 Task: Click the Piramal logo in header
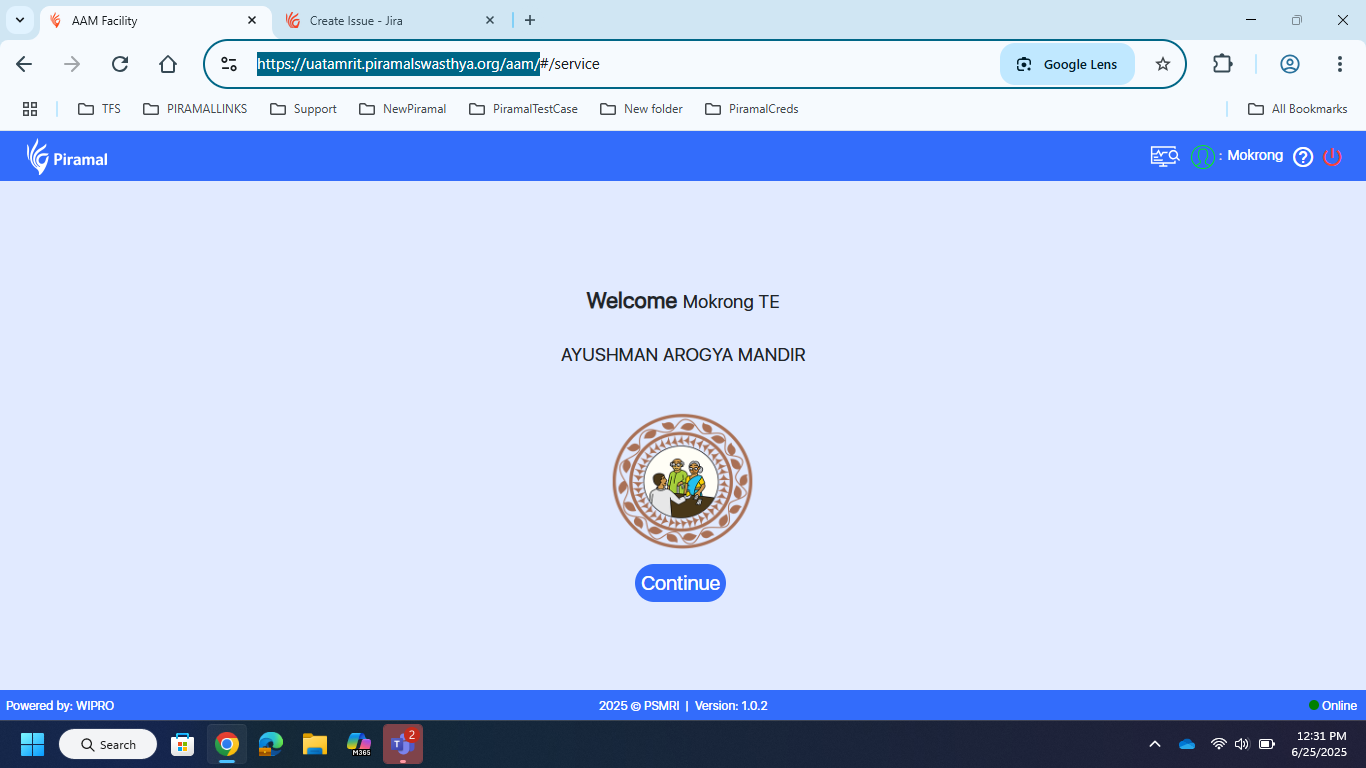pyautogui.click(x=67, y=157)
